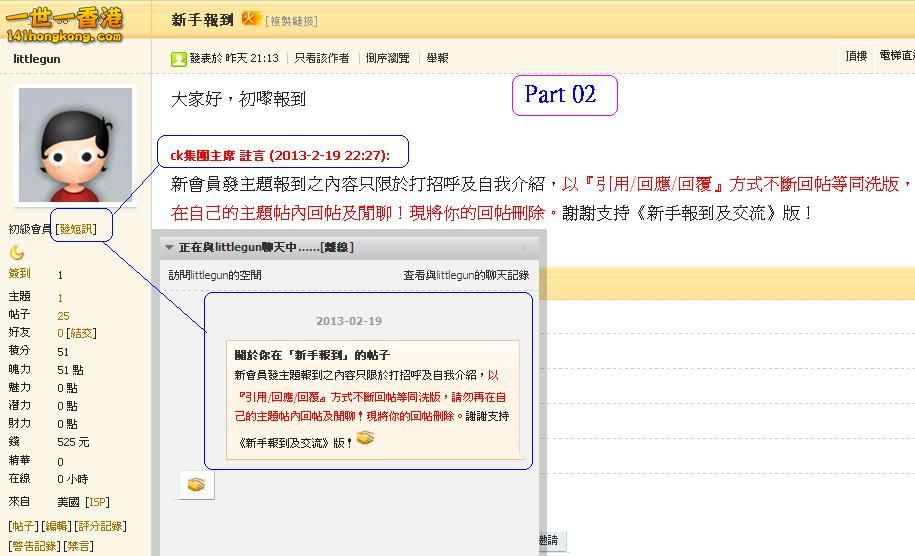Click 只看該作者 to filter by author
This screenshot has height=556, width=915.
point(322,58)
